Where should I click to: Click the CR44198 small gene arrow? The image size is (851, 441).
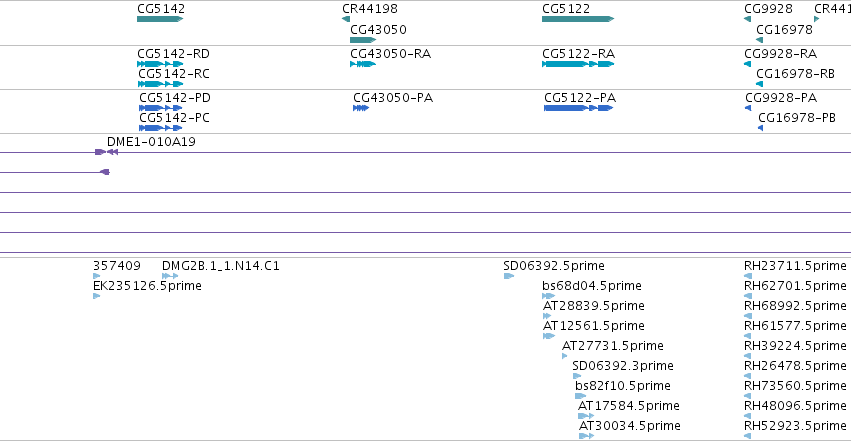click(346, 19)
